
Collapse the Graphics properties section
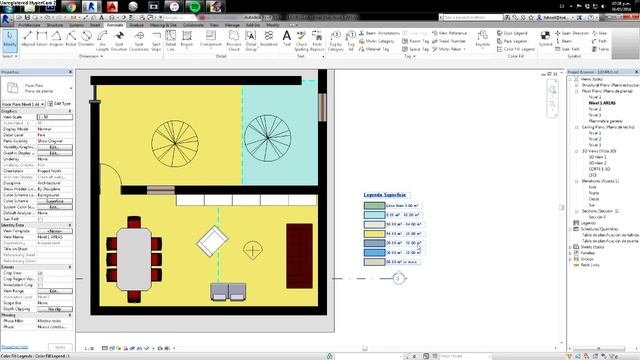[70, 111]
